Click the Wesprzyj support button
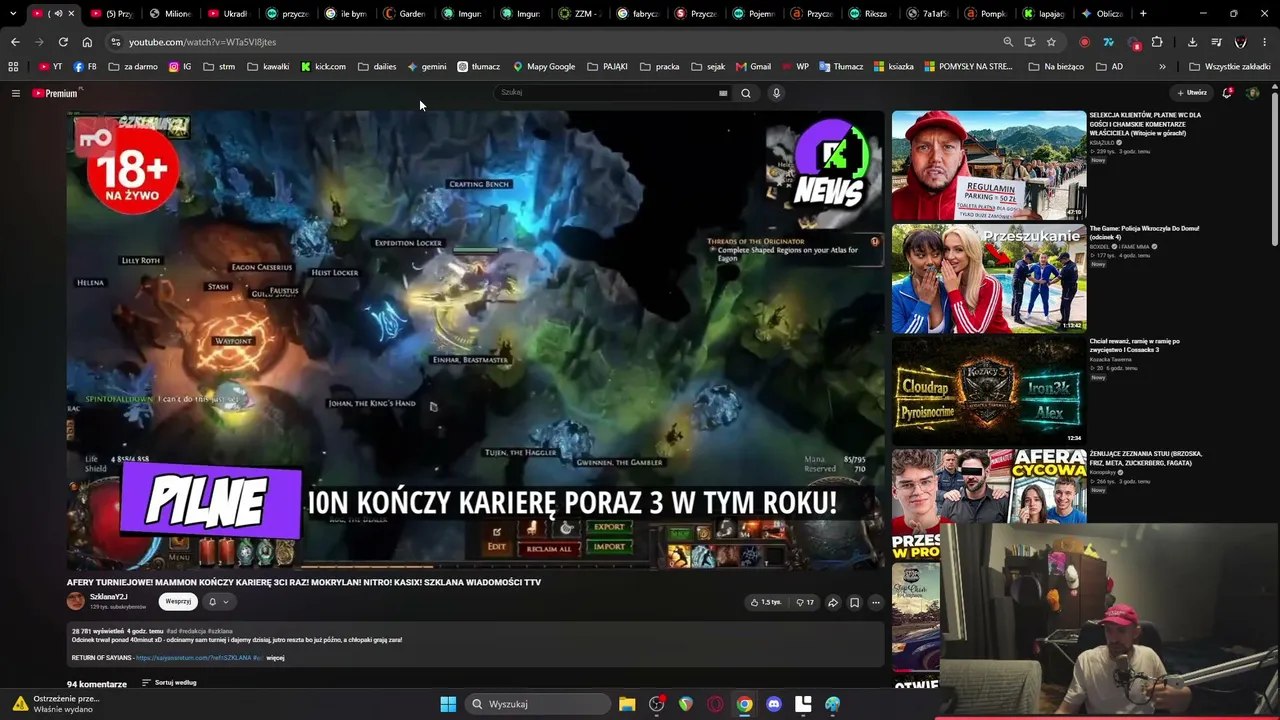Image resolution: width=1280 pixels, height=720 pixels. point(178,602)
